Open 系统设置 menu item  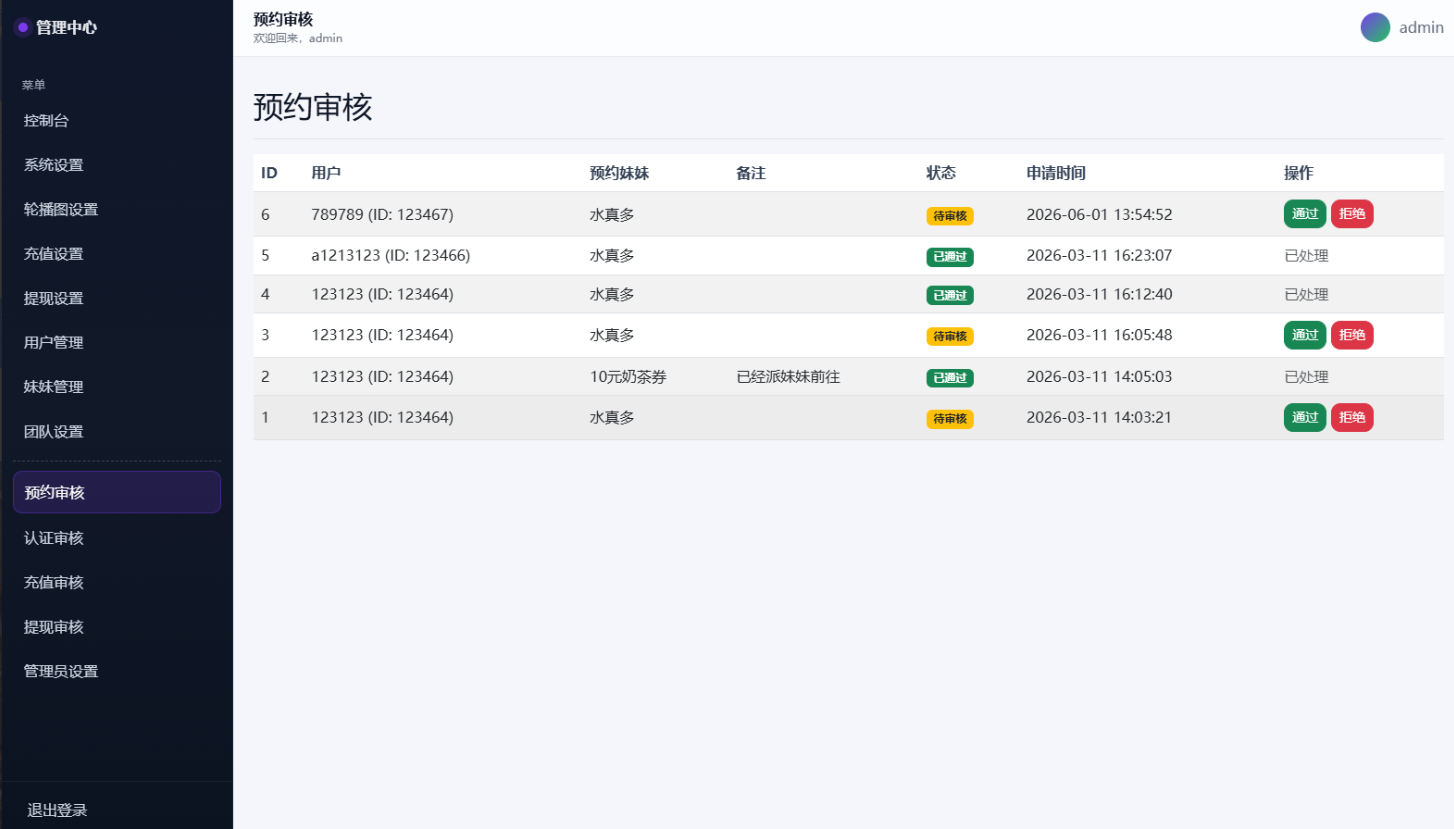point(117,165)
